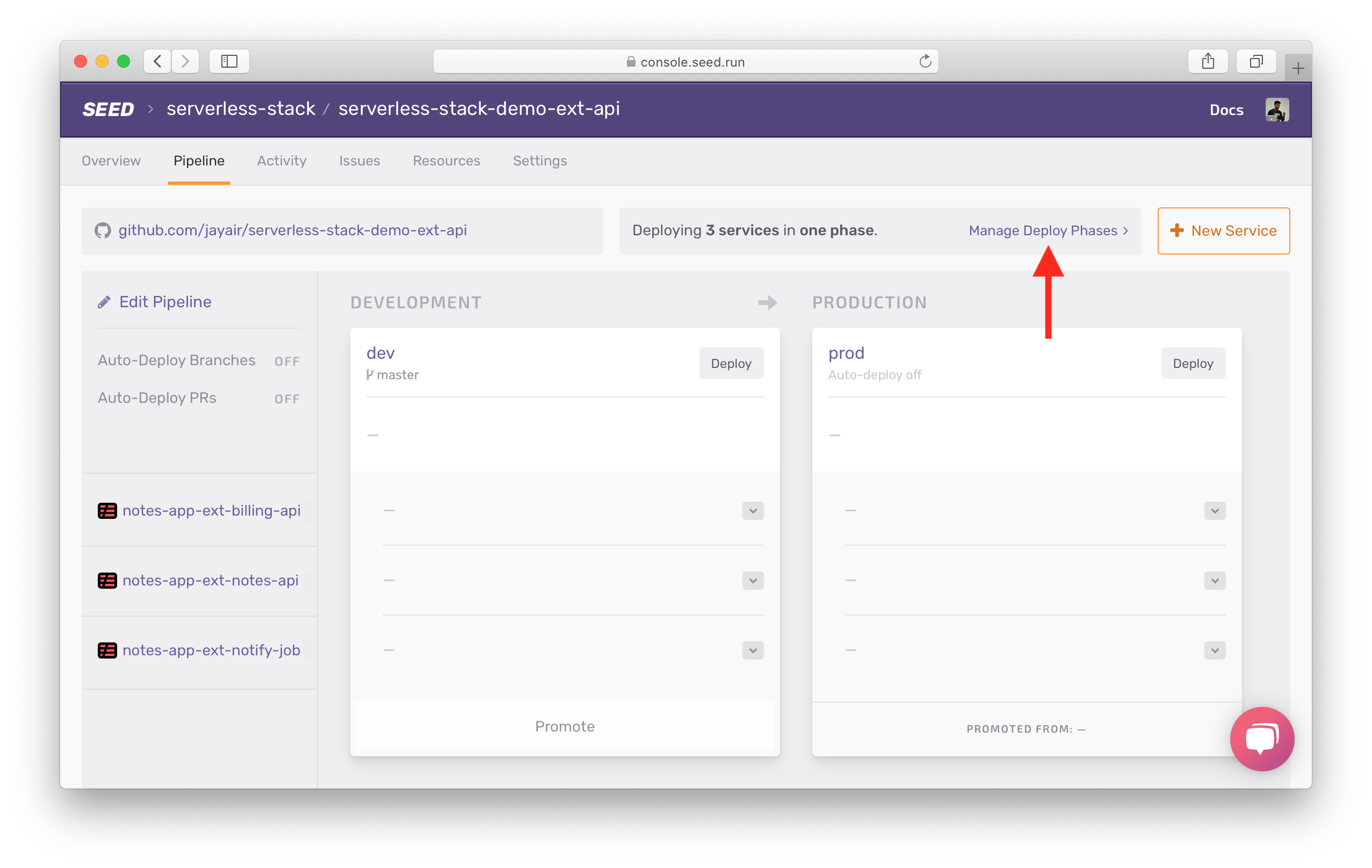1372x868 pixels.
Task: Click the New Service button
Action: click(x=1224, y=231)
